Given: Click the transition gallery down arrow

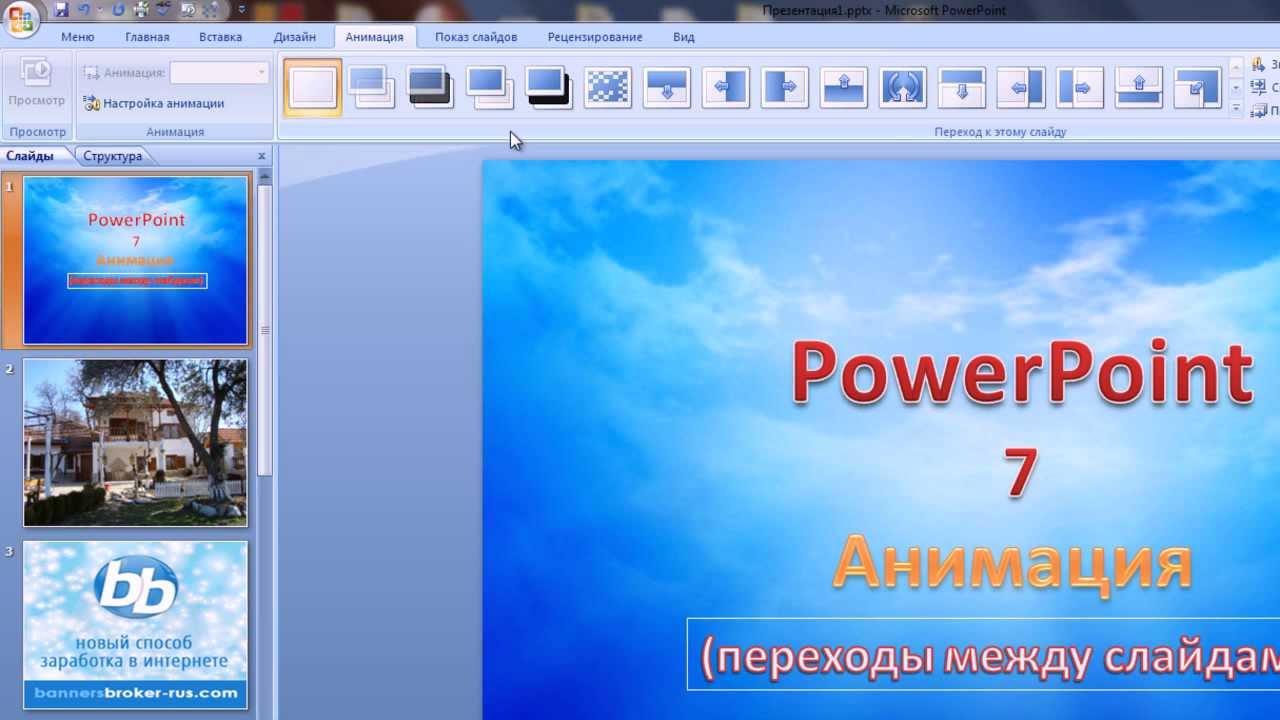Looking at the screenshot, I should pos(1236,88).
